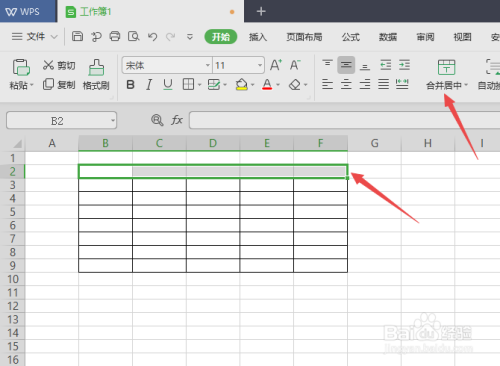Toggle Italic formatting

pyautogui.click(x=149, y=85)
